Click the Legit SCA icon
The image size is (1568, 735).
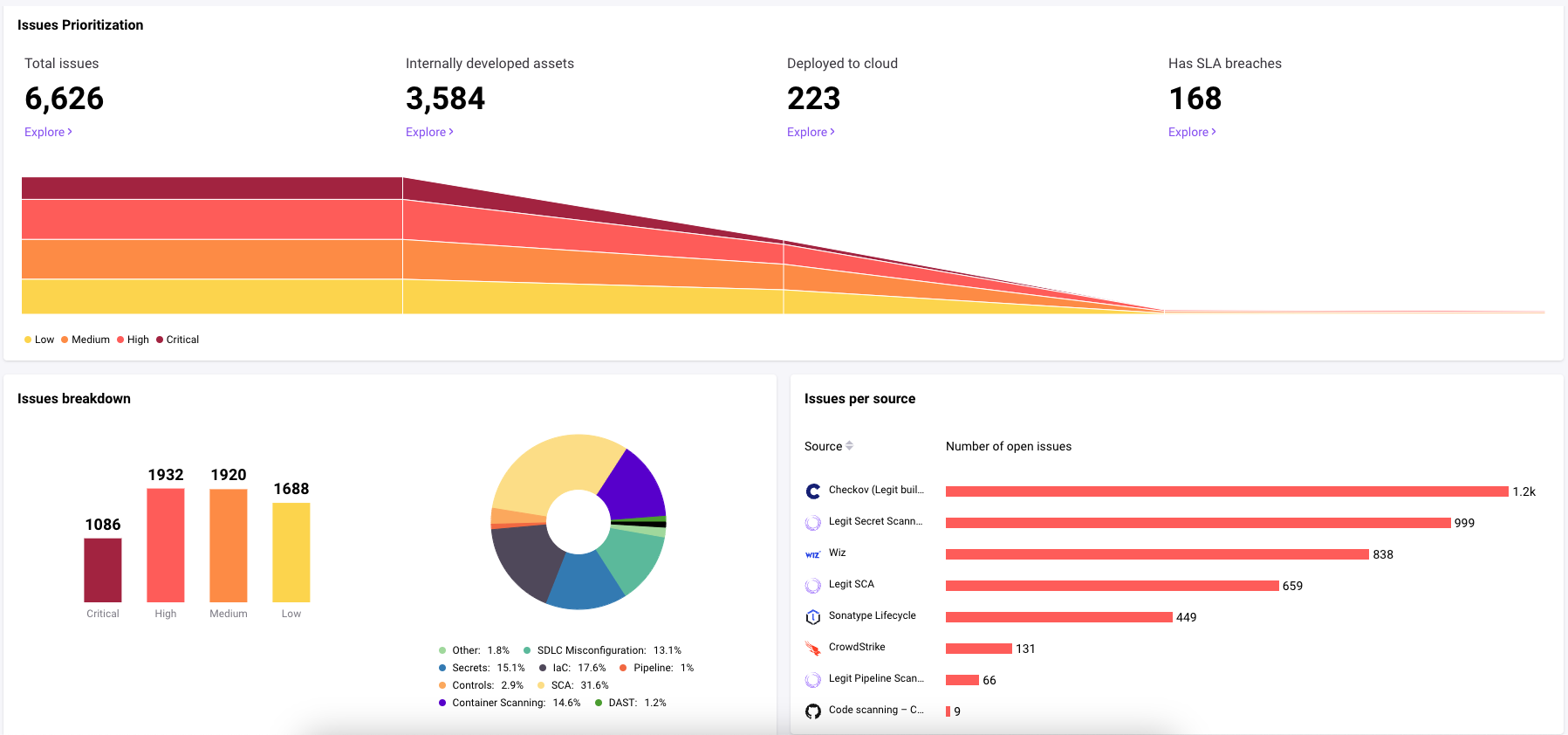point(813,586)
